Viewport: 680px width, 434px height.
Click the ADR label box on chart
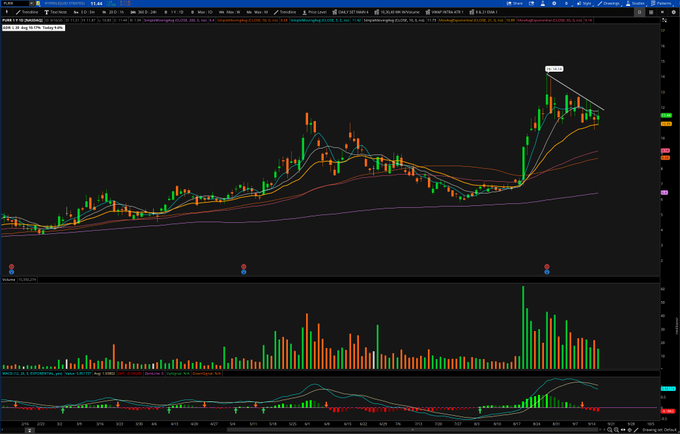click(x=33, y=28)
